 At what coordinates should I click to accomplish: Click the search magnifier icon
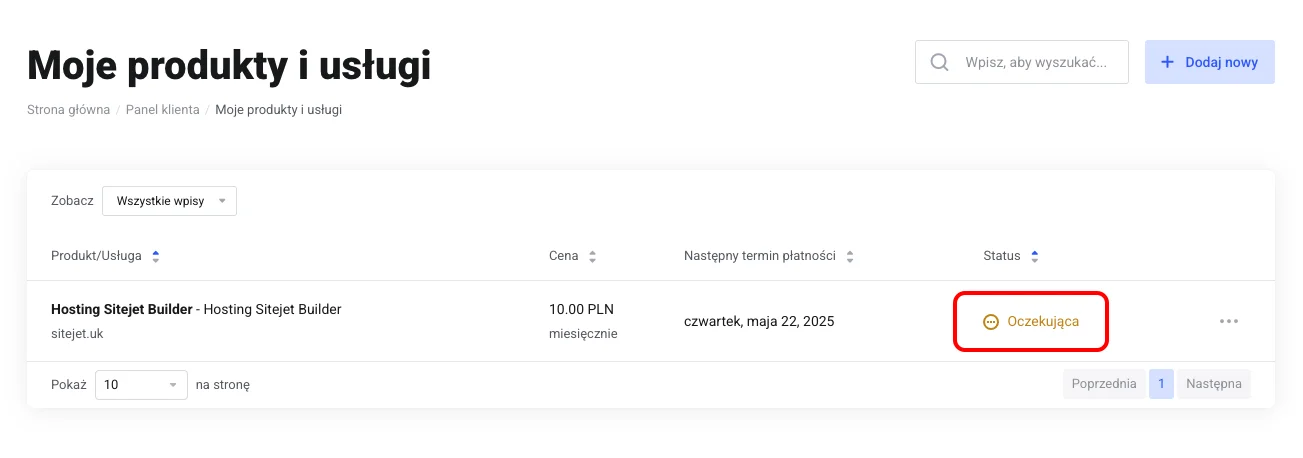click(x=939, y=62)
